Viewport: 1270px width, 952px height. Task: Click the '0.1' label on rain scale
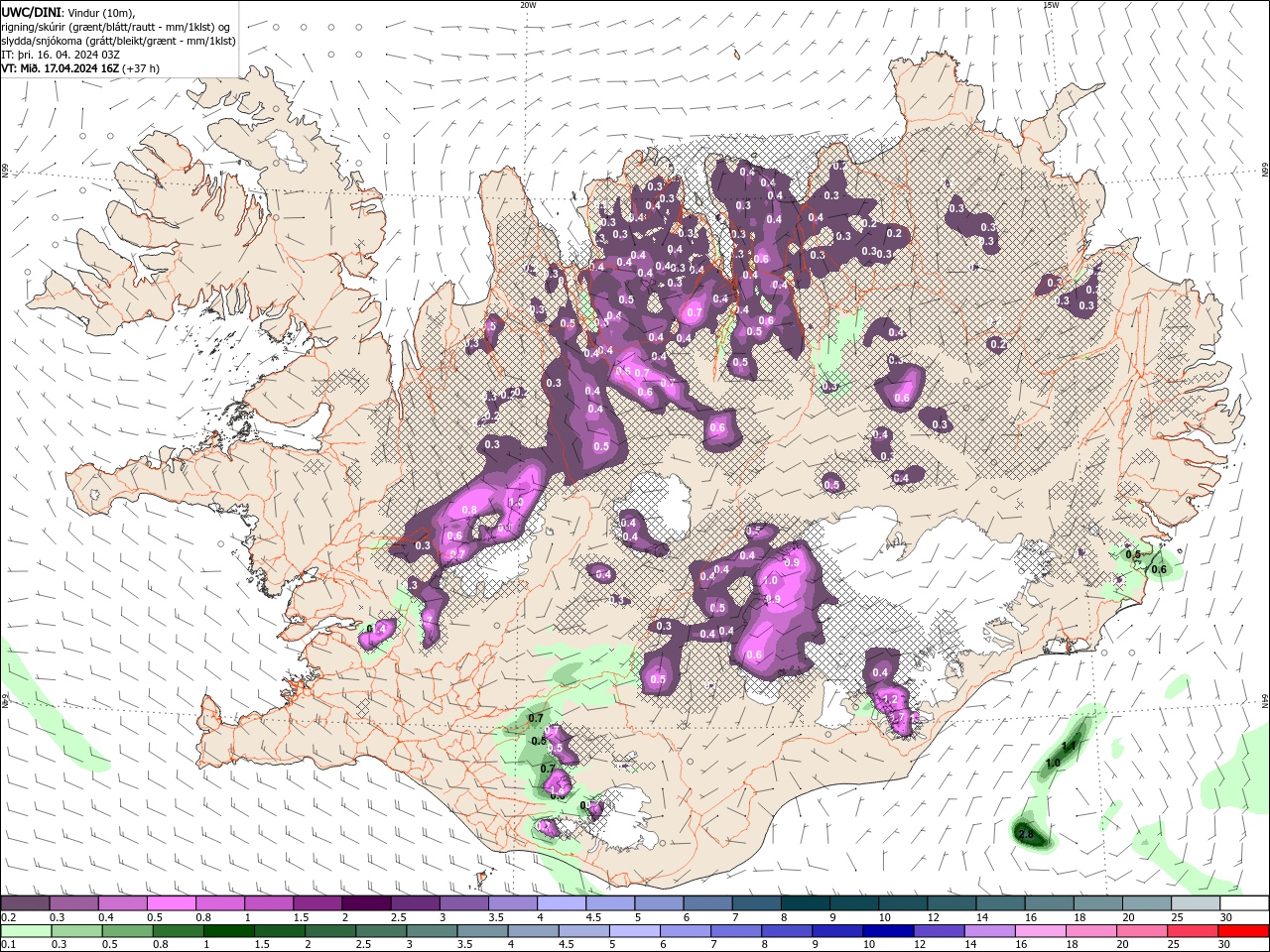pos(8,945)
